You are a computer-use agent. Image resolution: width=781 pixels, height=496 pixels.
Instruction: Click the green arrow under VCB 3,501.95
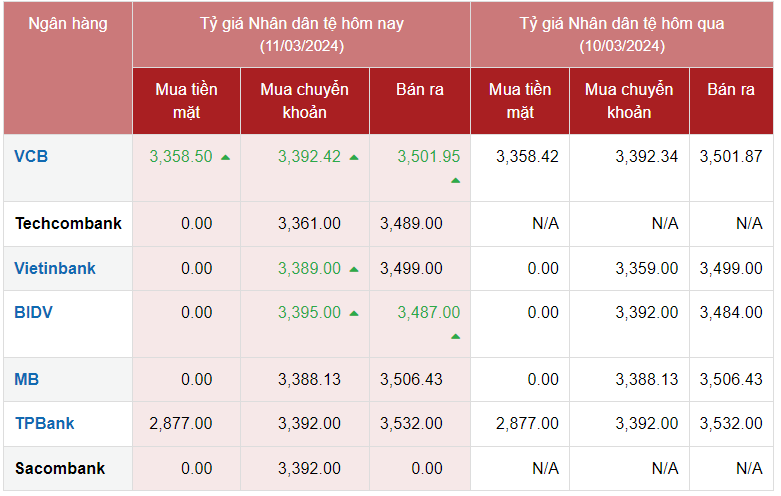(455, 181)
